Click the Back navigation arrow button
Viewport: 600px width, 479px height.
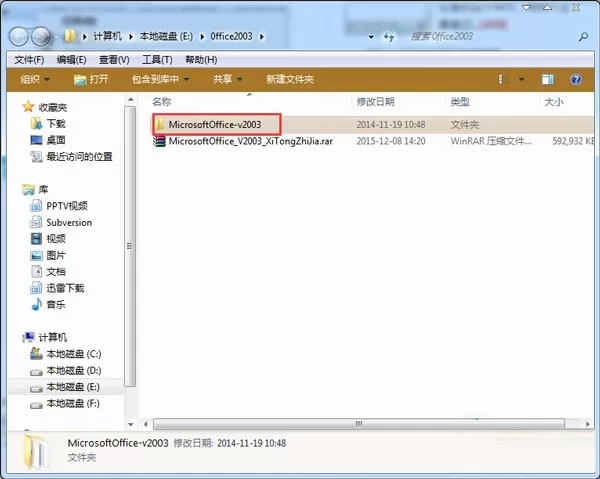[18, 37]
